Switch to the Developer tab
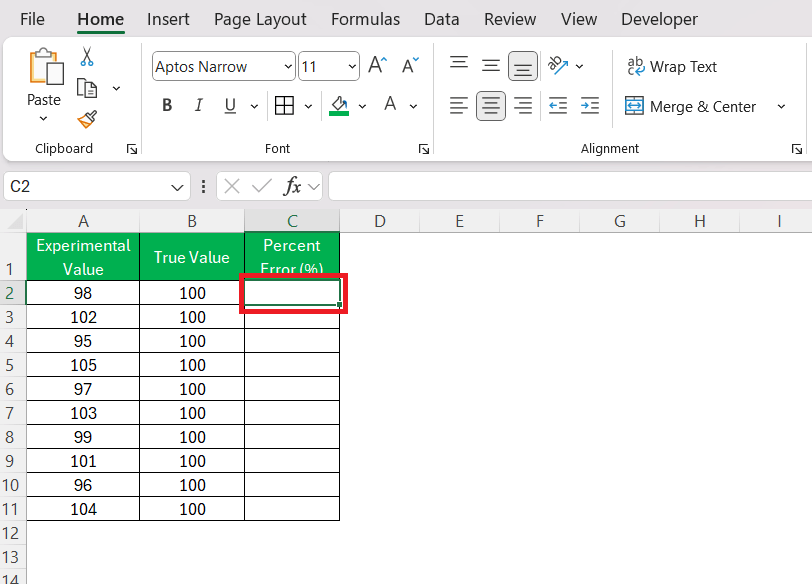 659,19
